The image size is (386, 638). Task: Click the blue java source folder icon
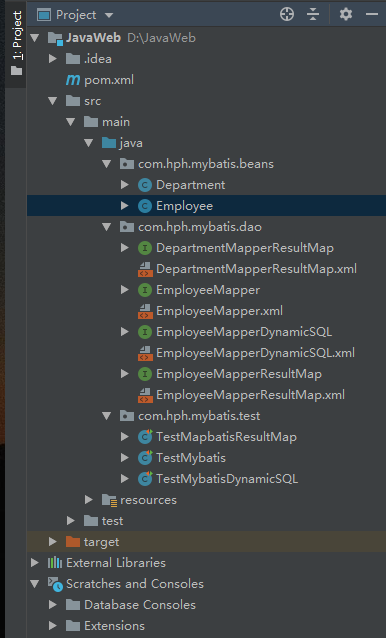pos(109,143)
